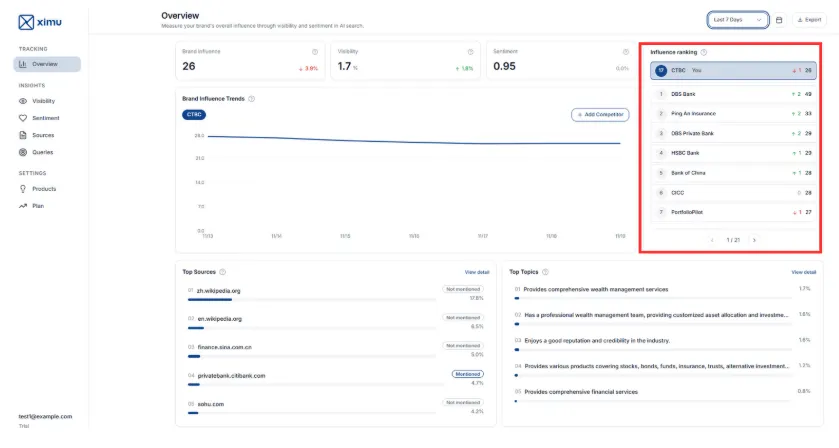Click the Add Competitor button

[600, 115]
